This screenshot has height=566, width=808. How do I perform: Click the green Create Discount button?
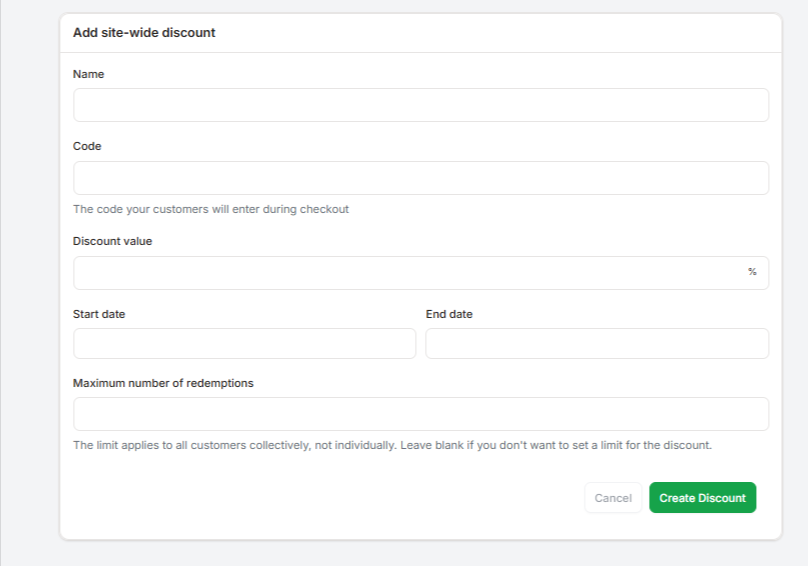coord(702,498)
